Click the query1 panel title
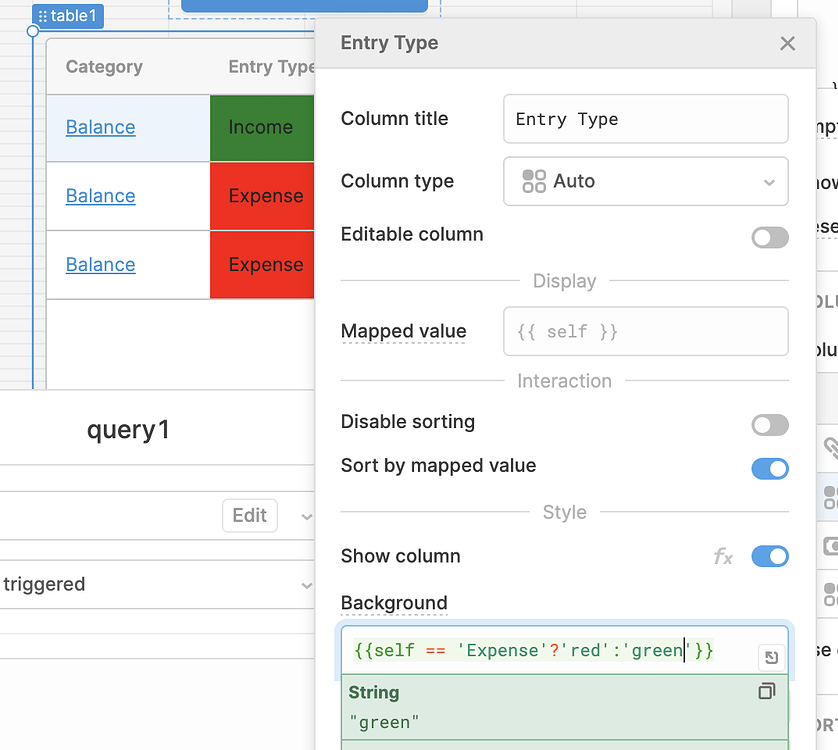Screen dimensions: 838x750 (x=128, y=428)
